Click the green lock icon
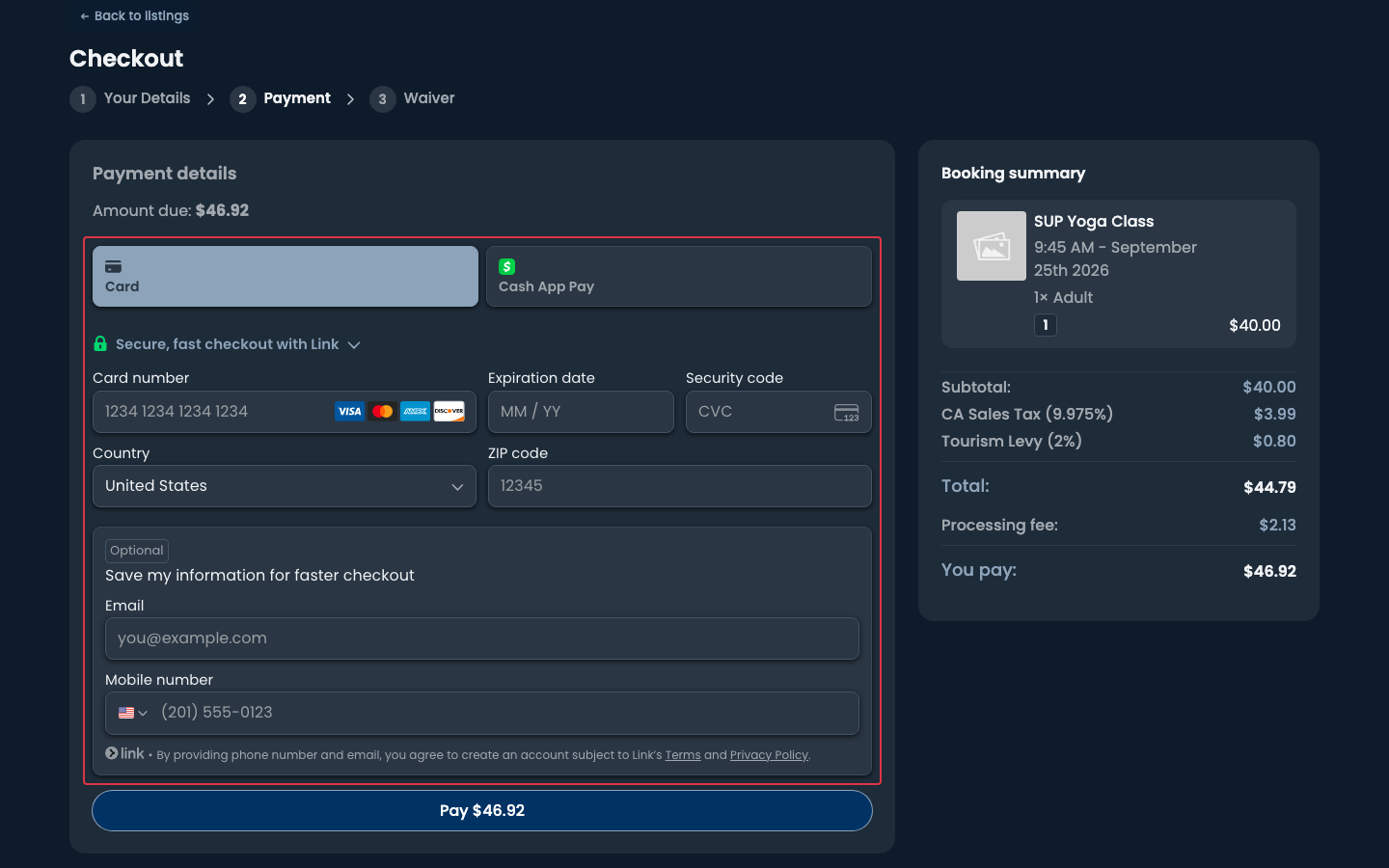This screenshot has height=868, width=1389. click(x=100, y=343)
